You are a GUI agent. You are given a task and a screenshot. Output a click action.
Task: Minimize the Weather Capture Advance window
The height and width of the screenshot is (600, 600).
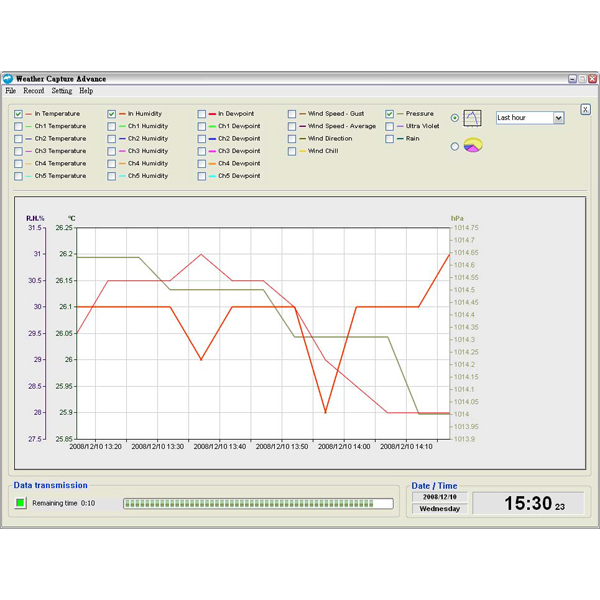[x=572, y=79]
